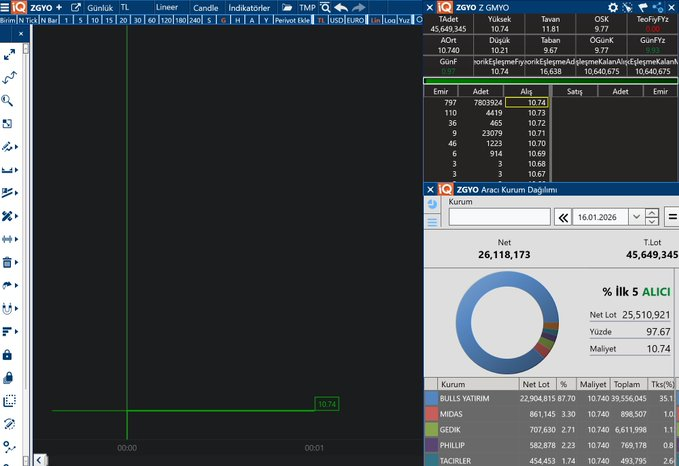Go to previous date with double chevron

pos(563,217)
